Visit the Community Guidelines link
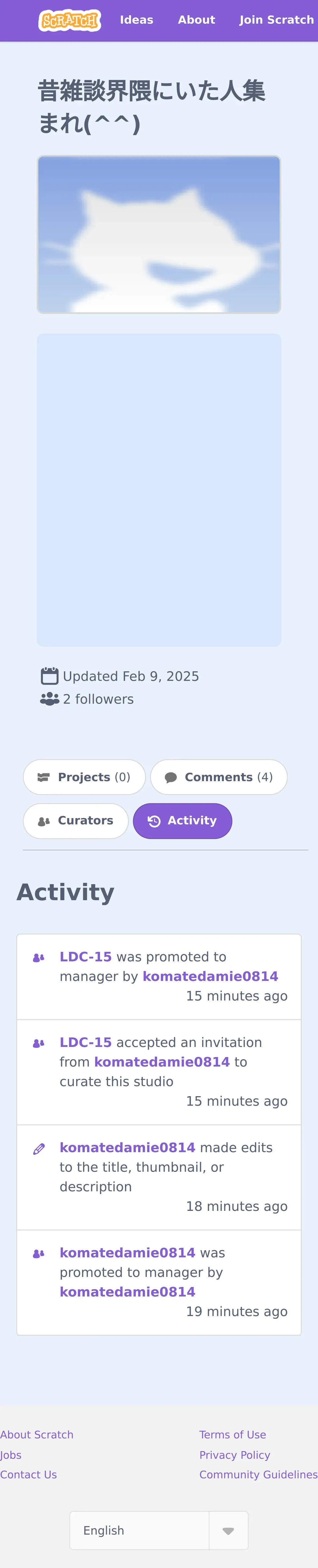Image resolution: width=318 pixels, height=1568 pixels. click(x=258, y=1474)
